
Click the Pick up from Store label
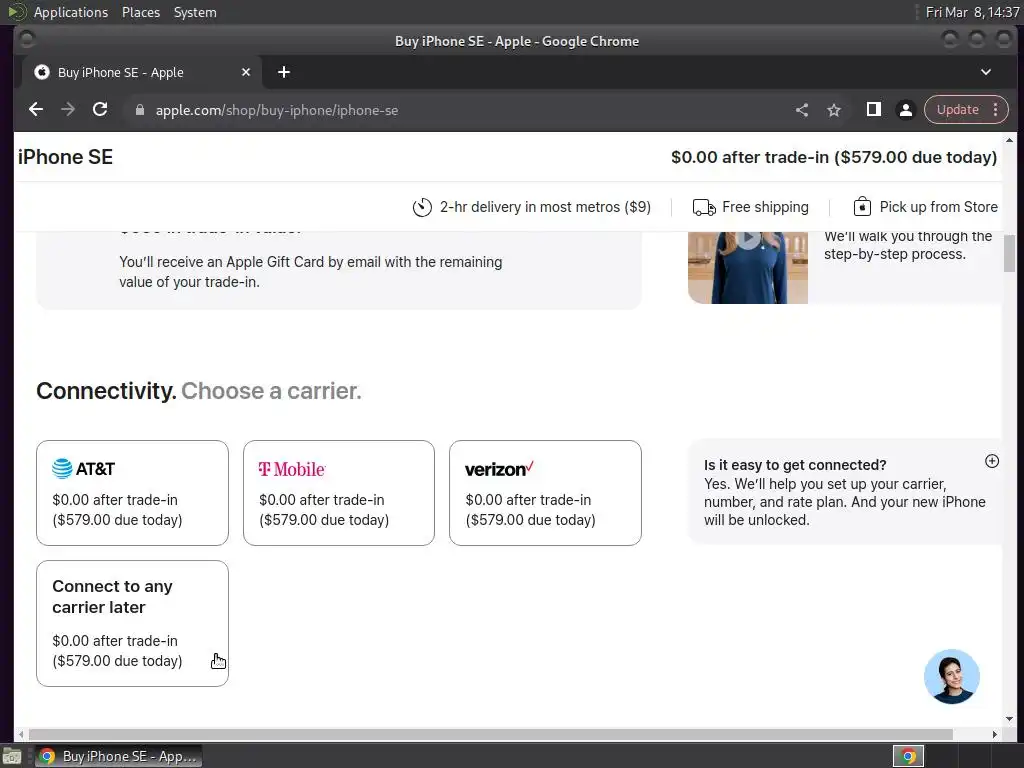coord(938,207)
